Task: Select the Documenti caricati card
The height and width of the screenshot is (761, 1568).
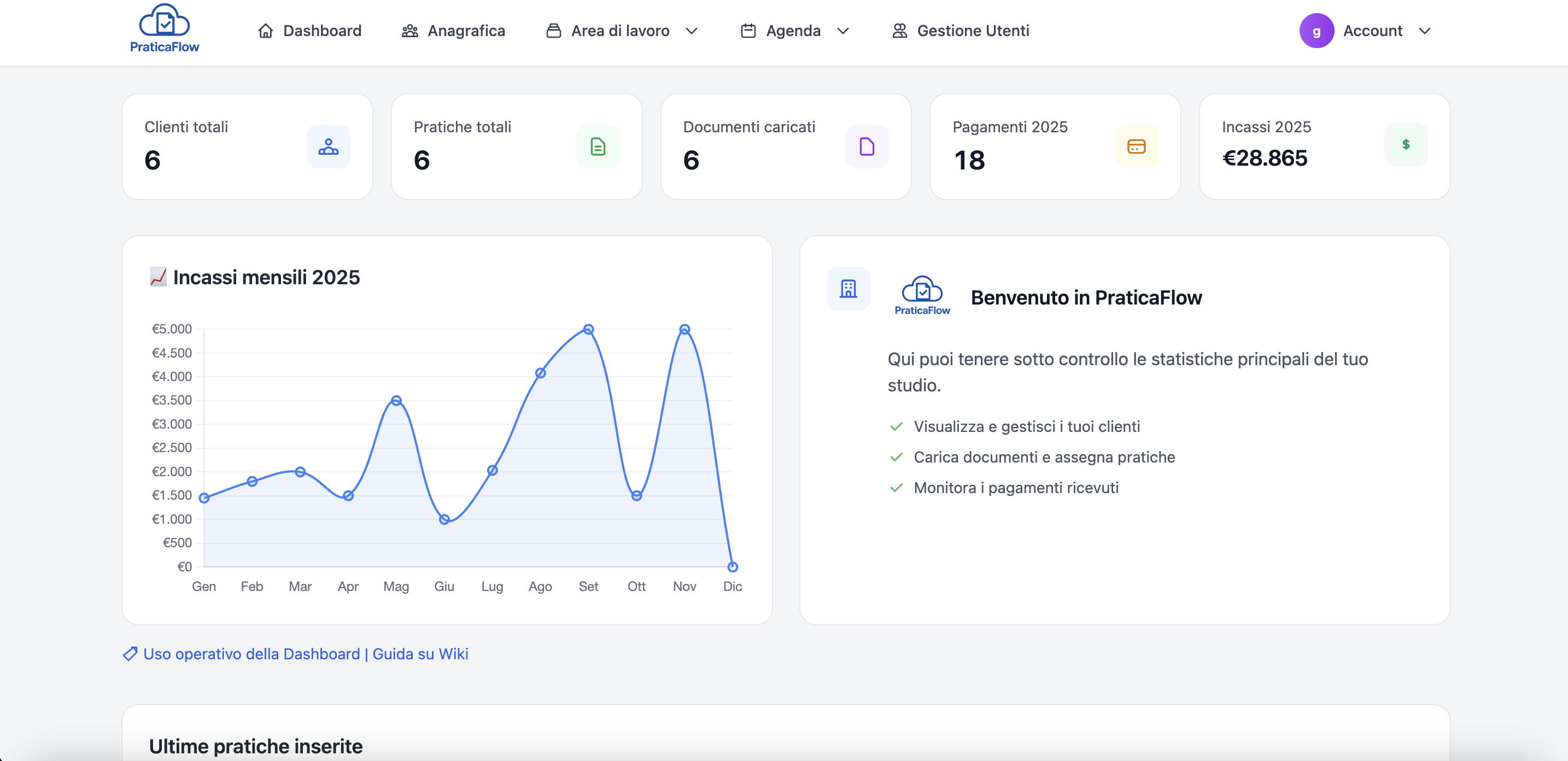Action: [786, 146]
